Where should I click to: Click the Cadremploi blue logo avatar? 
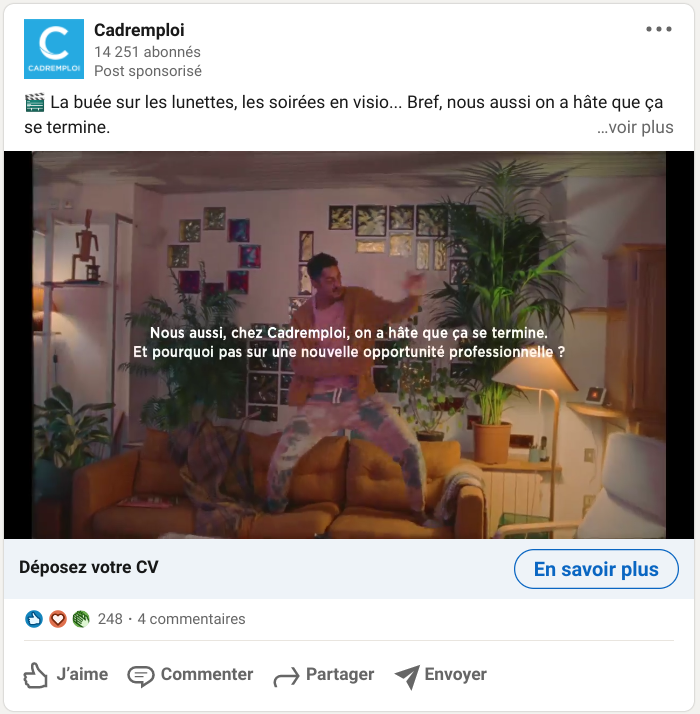(54, 49)
